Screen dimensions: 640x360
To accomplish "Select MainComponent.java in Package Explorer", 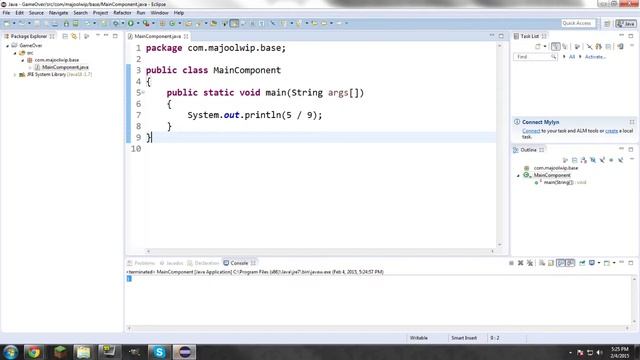I will point(65,67).
